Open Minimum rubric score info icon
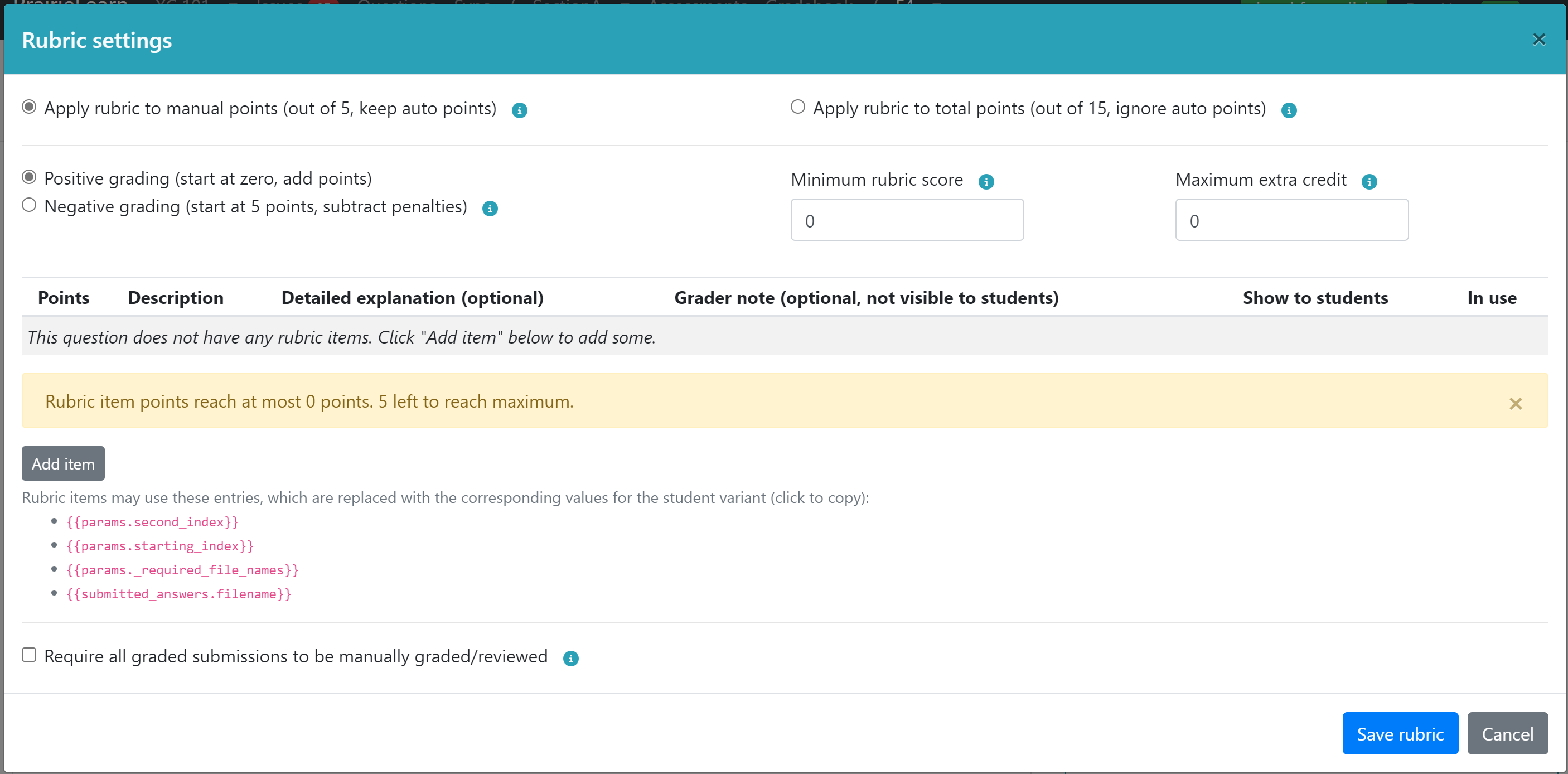The width and height of the screenshot is (1568, 774). (x=986, y=181)
